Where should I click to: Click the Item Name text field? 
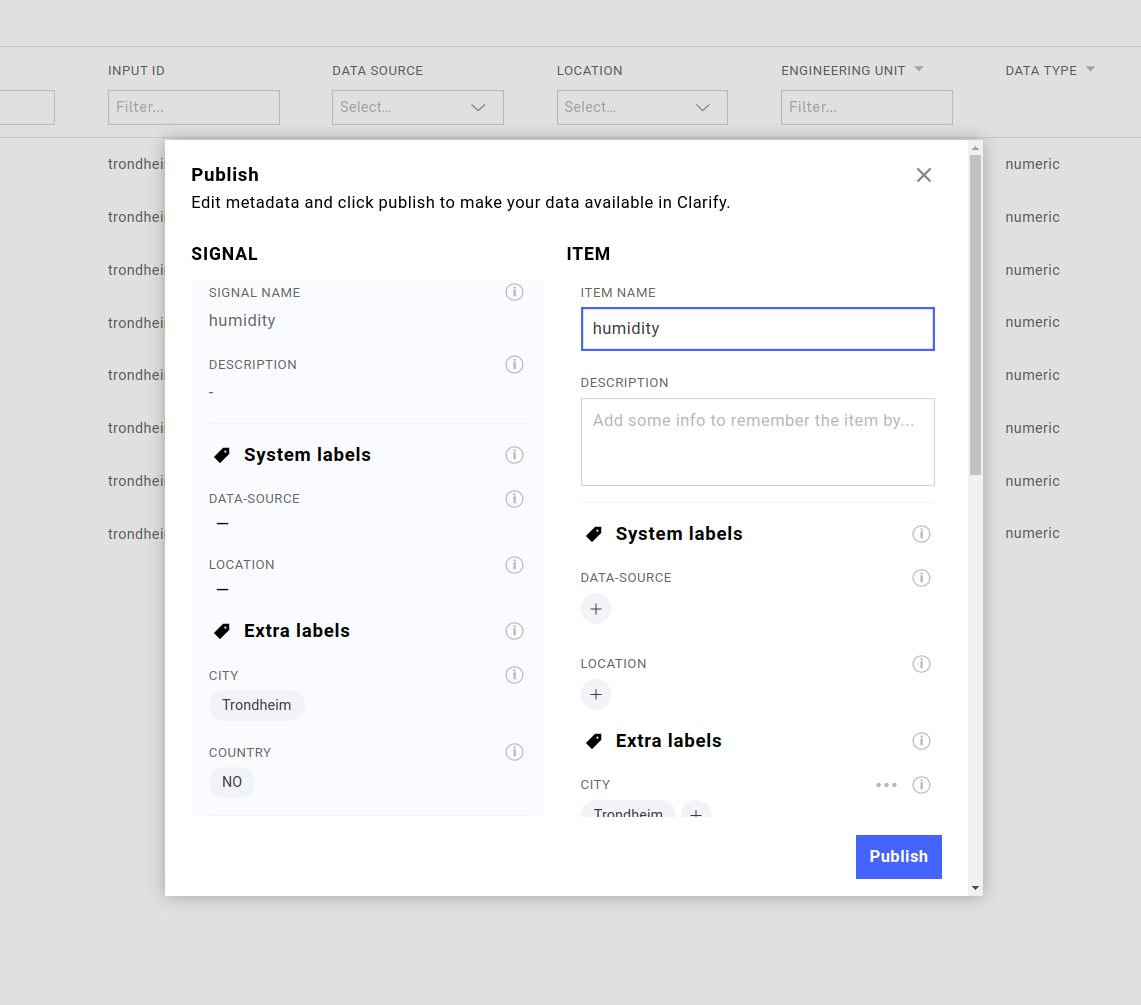click(x=757, y=329)
